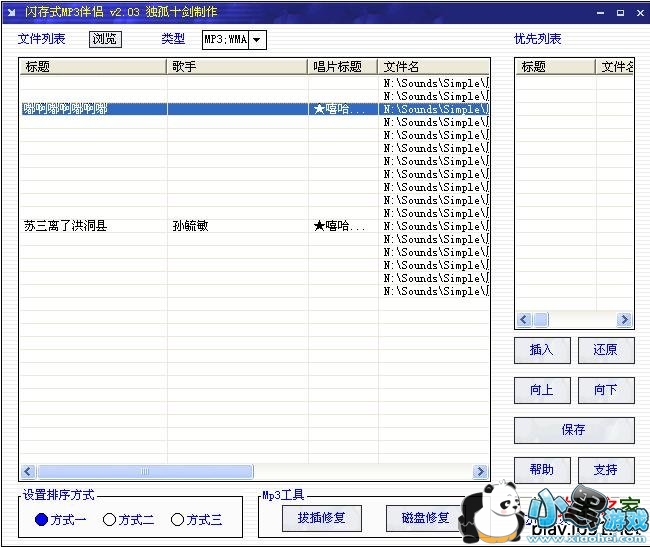Select sort mode 方式一 radio button

[42, 519]
